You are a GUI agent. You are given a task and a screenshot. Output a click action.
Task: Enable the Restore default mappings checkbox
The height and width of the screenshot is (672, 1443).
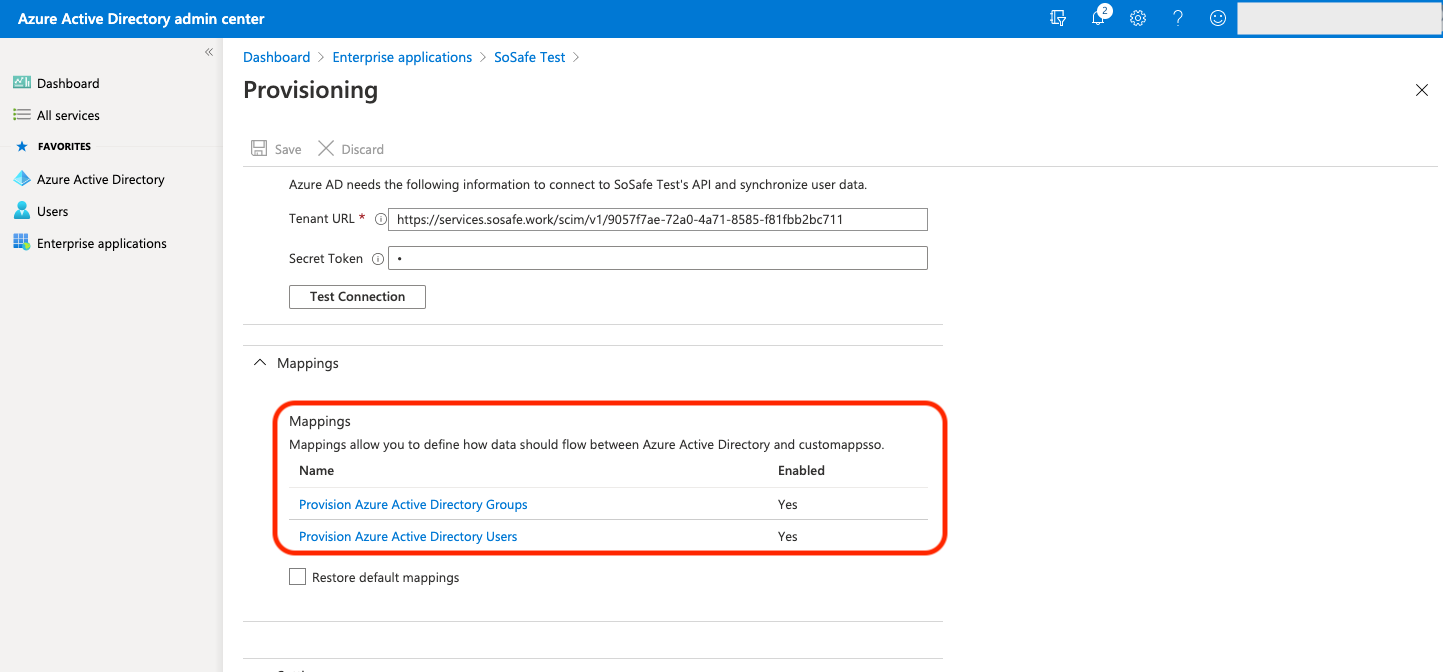(x=297, y=577)
